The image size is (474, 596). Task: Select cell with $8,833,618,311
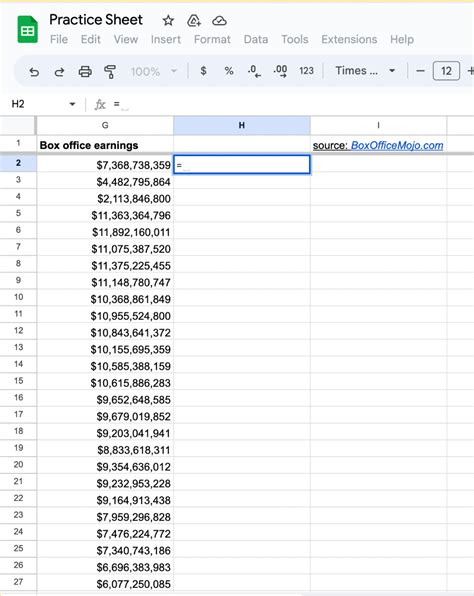tap(105, 450)
